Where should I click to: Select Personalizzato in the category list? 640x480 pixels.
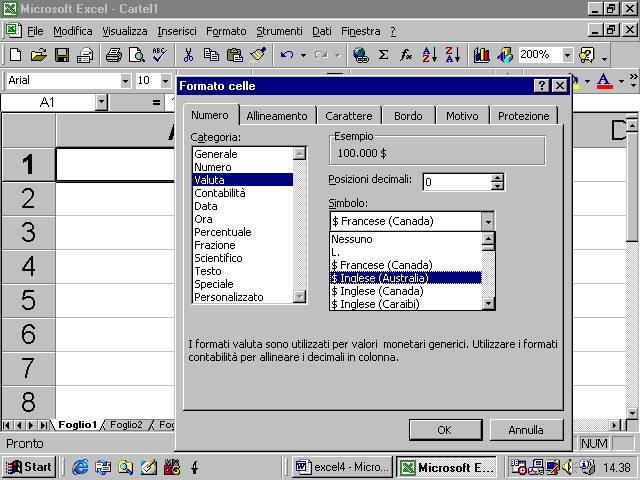point(242,297)
